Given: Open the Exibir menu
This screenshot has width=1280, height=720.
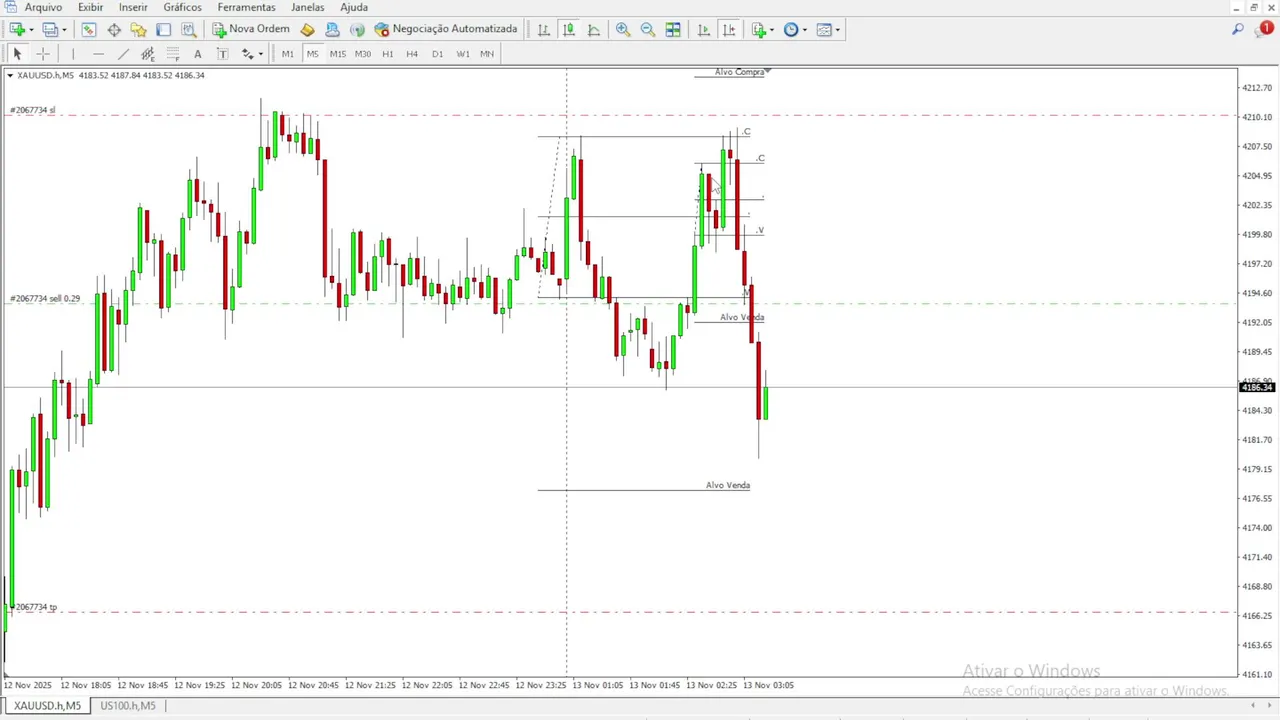Looking at the screenshot, I should (90, 7).
